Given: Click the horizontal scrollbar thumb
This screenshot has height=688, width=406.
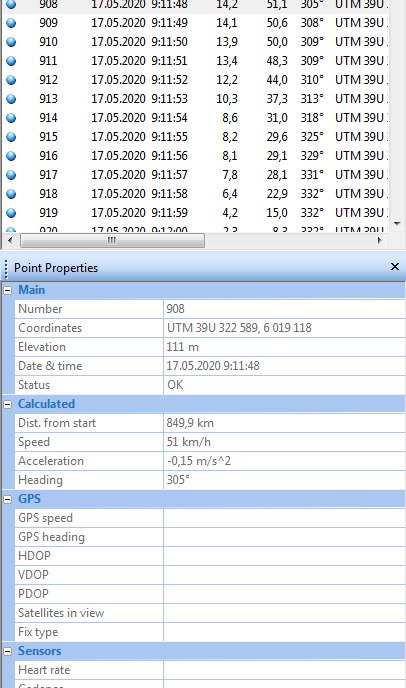Looking at the screenshot, I should coord(112,240).
